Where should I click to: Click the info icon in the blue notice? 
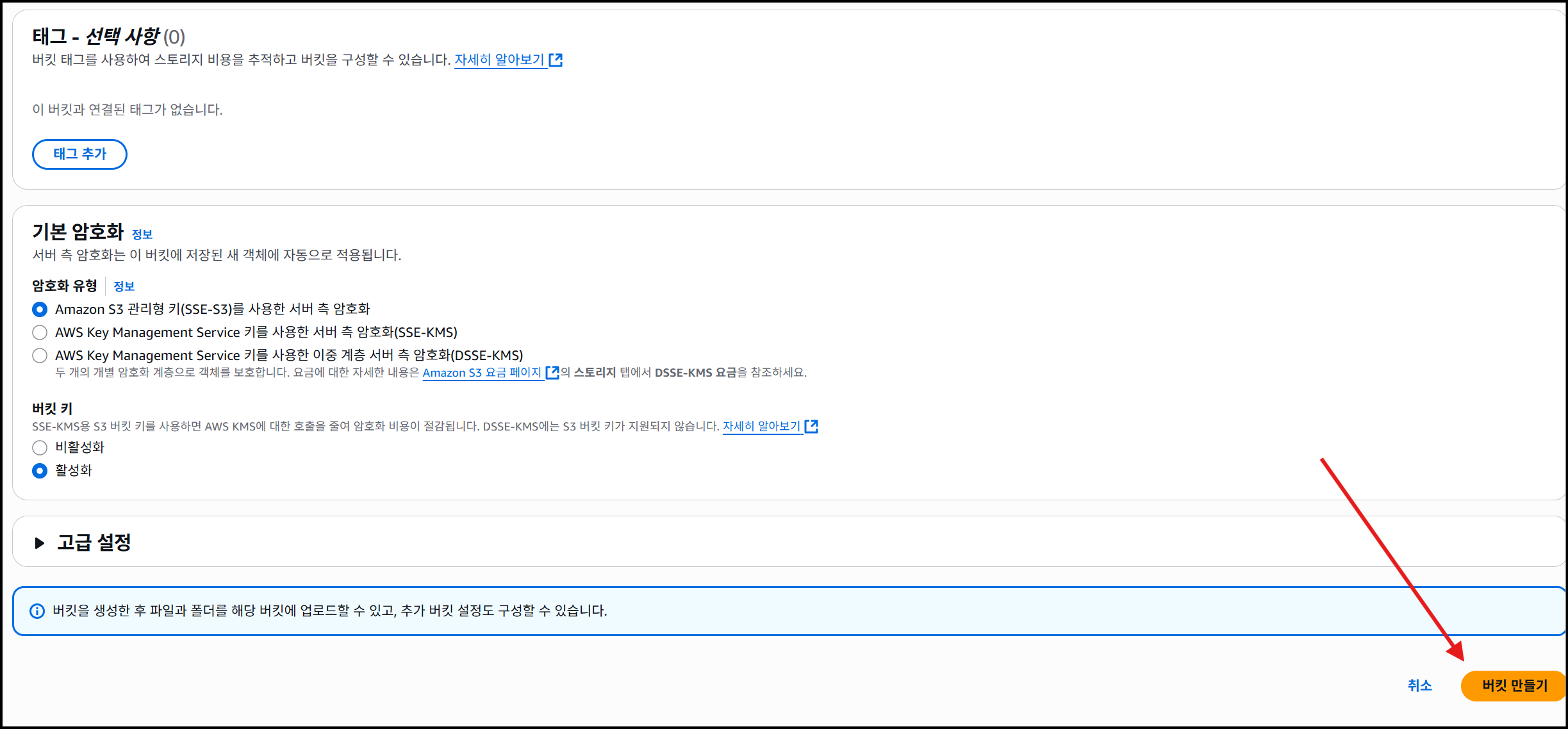click(38, 611)
